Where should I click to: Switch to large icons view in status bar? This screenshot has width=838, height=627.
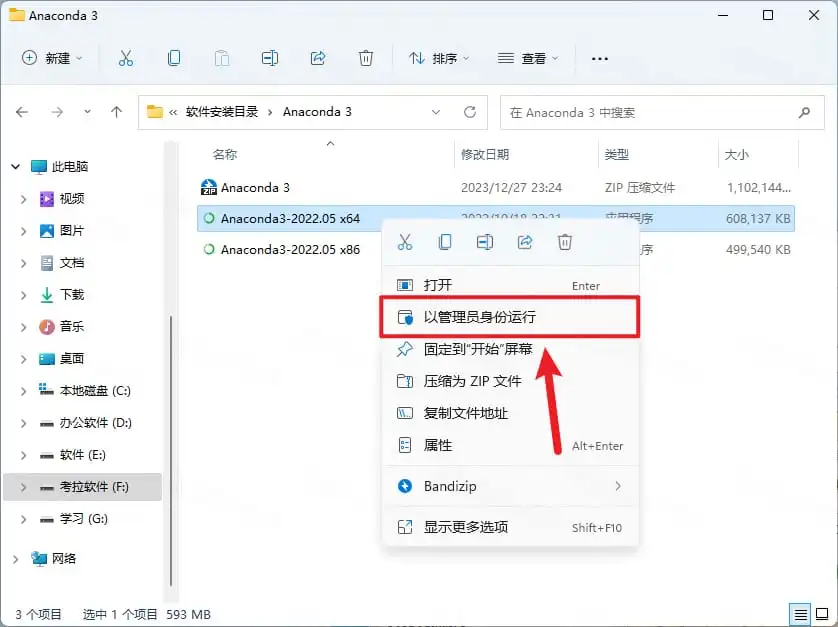tap(822, 614)
